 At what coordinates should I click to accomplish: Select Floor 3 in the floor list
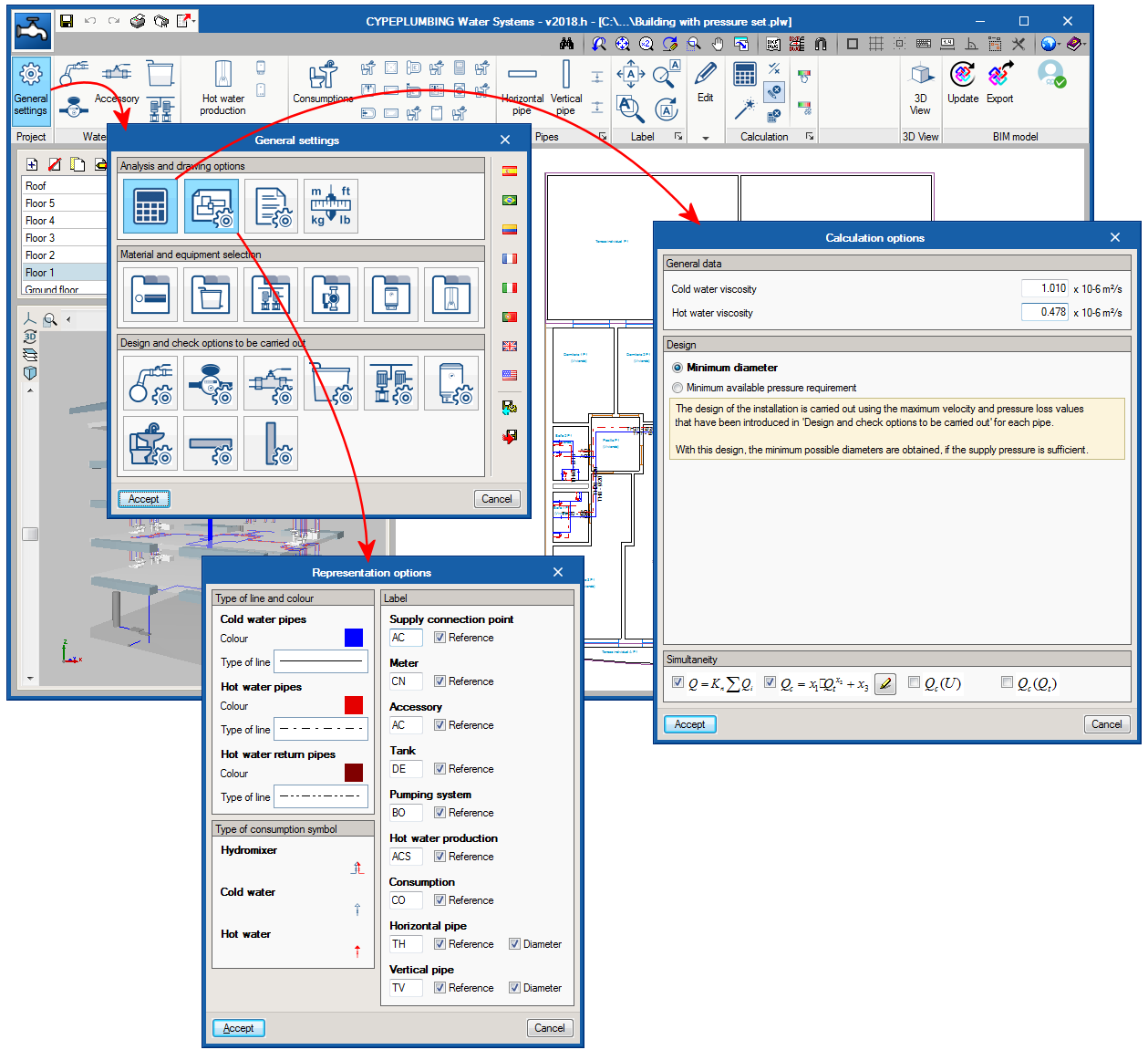pos(64,238)
